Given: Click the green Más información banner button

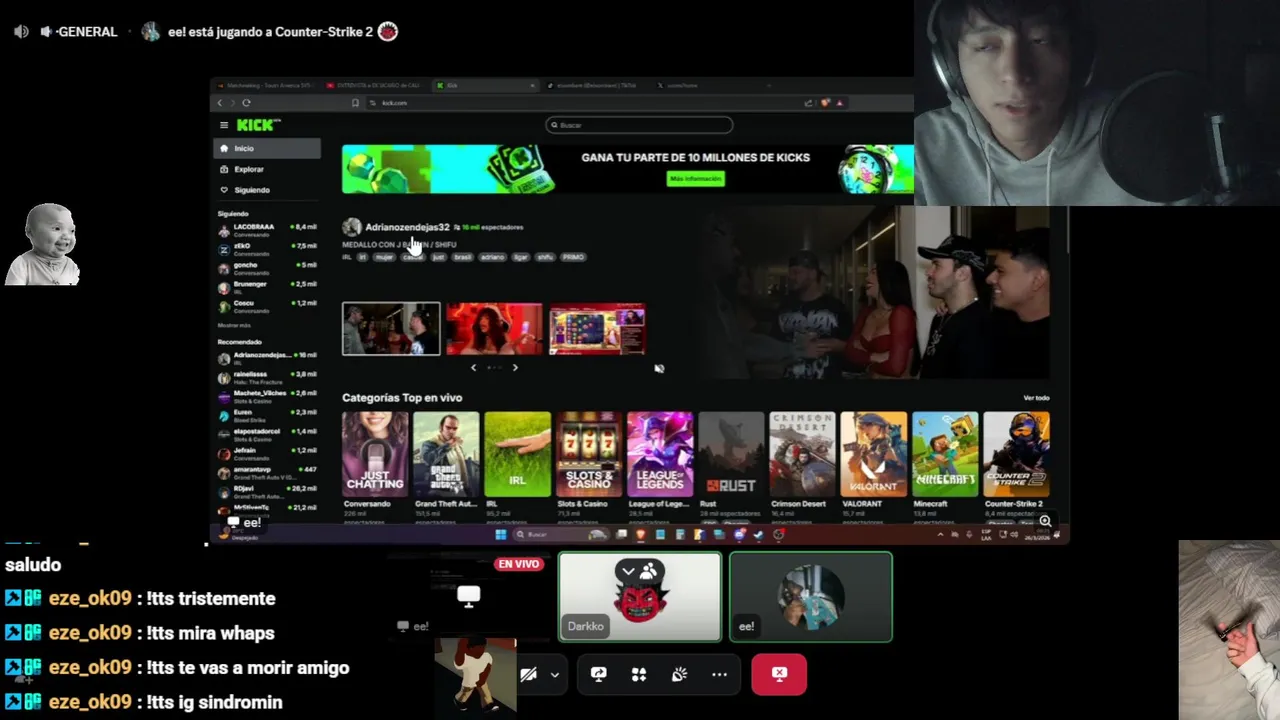Looking at the screenshot, I should (696, 178).
